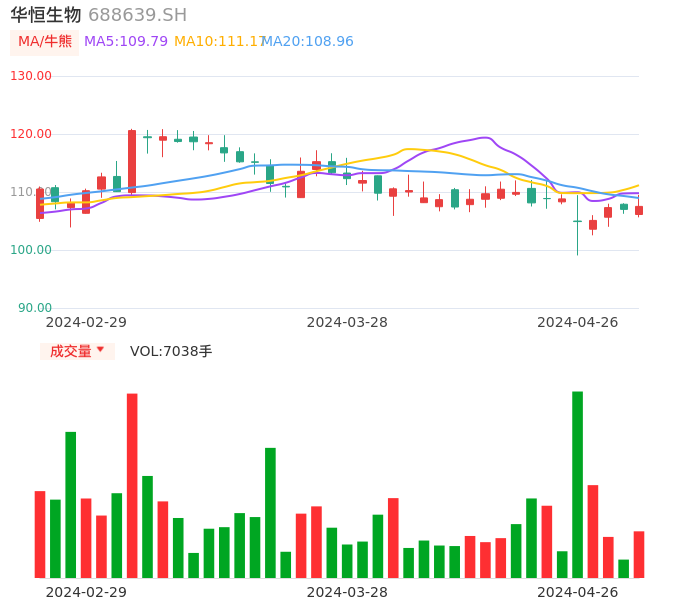Click the 130.00 price axis label
686x606 pixels.
[x=31, y=76]
